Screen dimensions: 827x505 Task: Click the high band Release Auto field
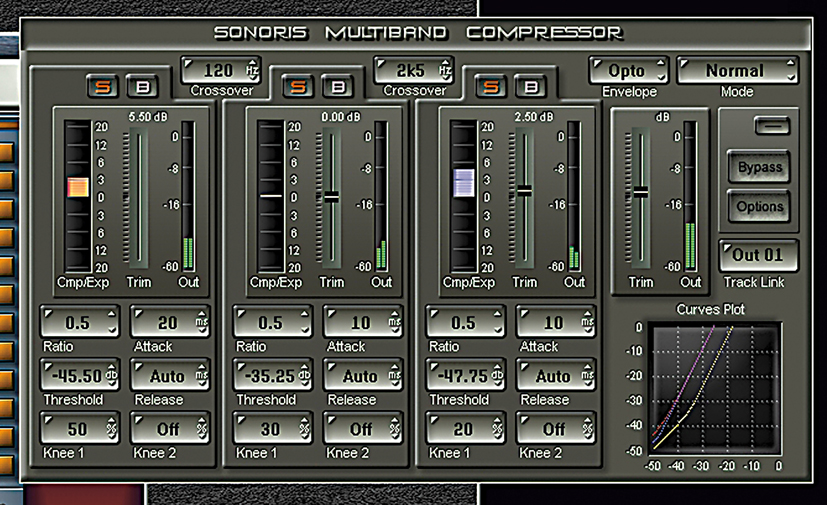click(x=556, y=376)
